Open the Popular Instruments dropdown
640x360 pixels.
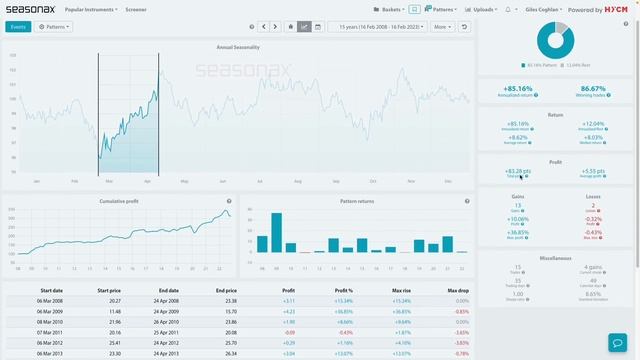click(91, 9)
